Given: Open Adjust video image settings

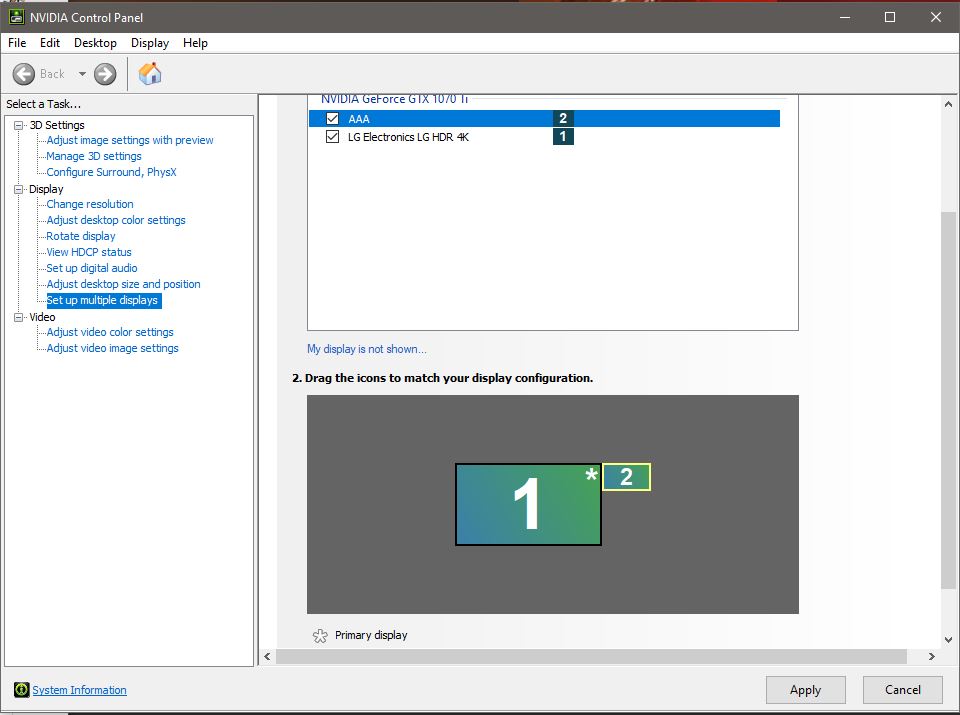Looking at the screenshot, I should pos(113,348).
